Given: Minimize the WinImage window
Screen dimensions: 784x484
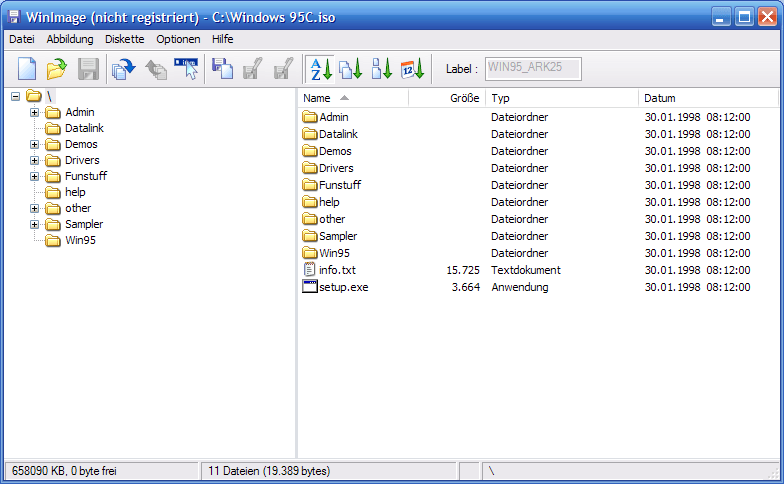Looking at the screenshot, I should (x=720, y=16).
